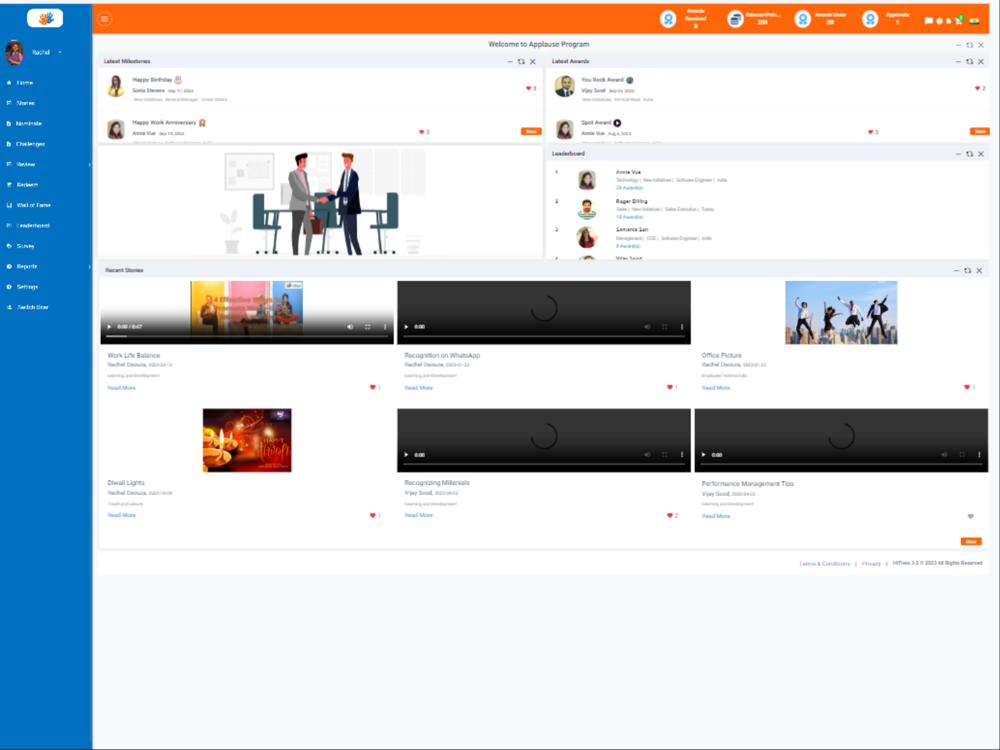Screen dimensions: 1000x750
Task: Mute the Work Life Balance video
Action: (349, 327)
